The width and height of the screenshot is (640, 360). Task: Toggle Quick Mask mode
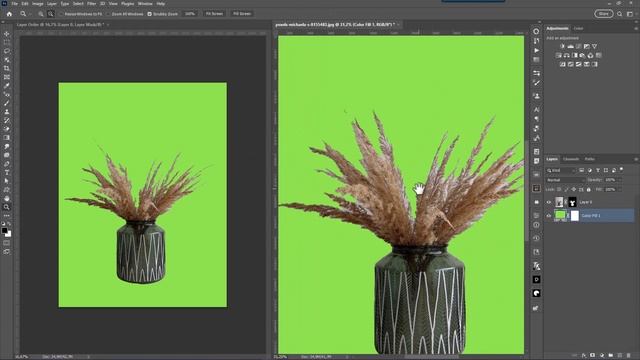click(7, 243)
